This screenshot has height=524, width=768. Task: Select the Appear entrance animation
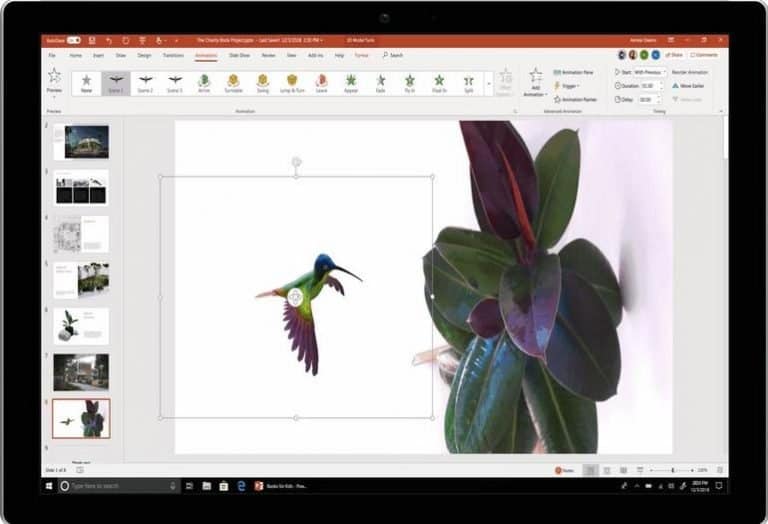point(351,83)
